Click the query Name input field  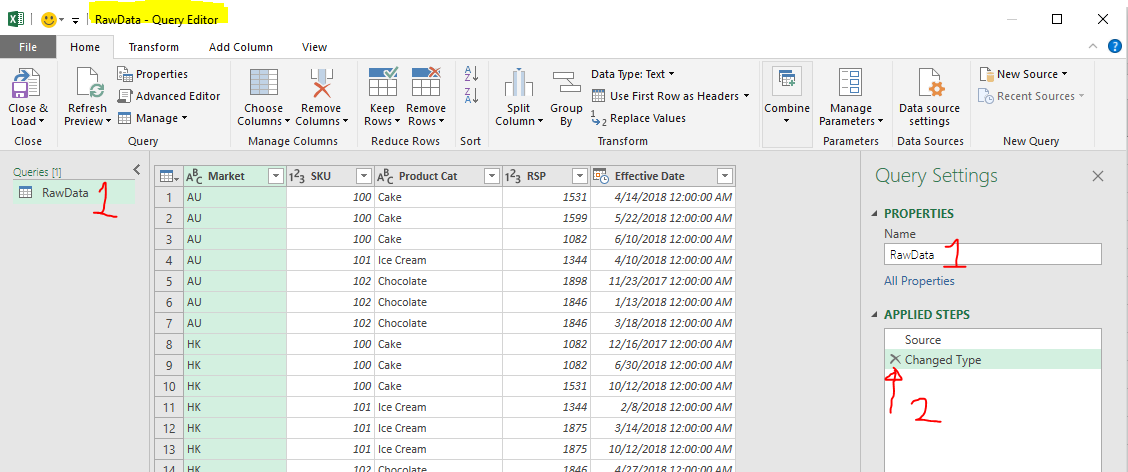point(992,255)
